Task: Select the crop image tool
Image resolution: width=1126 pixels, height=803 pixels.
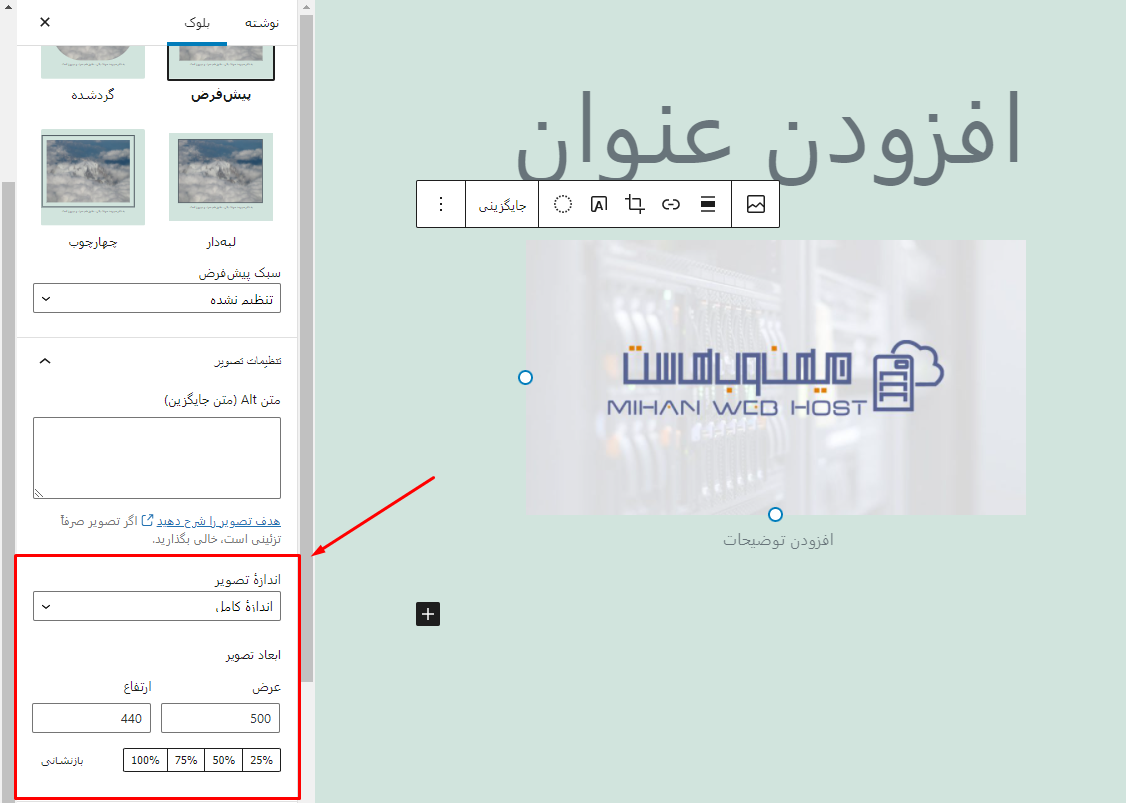Action: pyautogui.click(x=635, y=205)
